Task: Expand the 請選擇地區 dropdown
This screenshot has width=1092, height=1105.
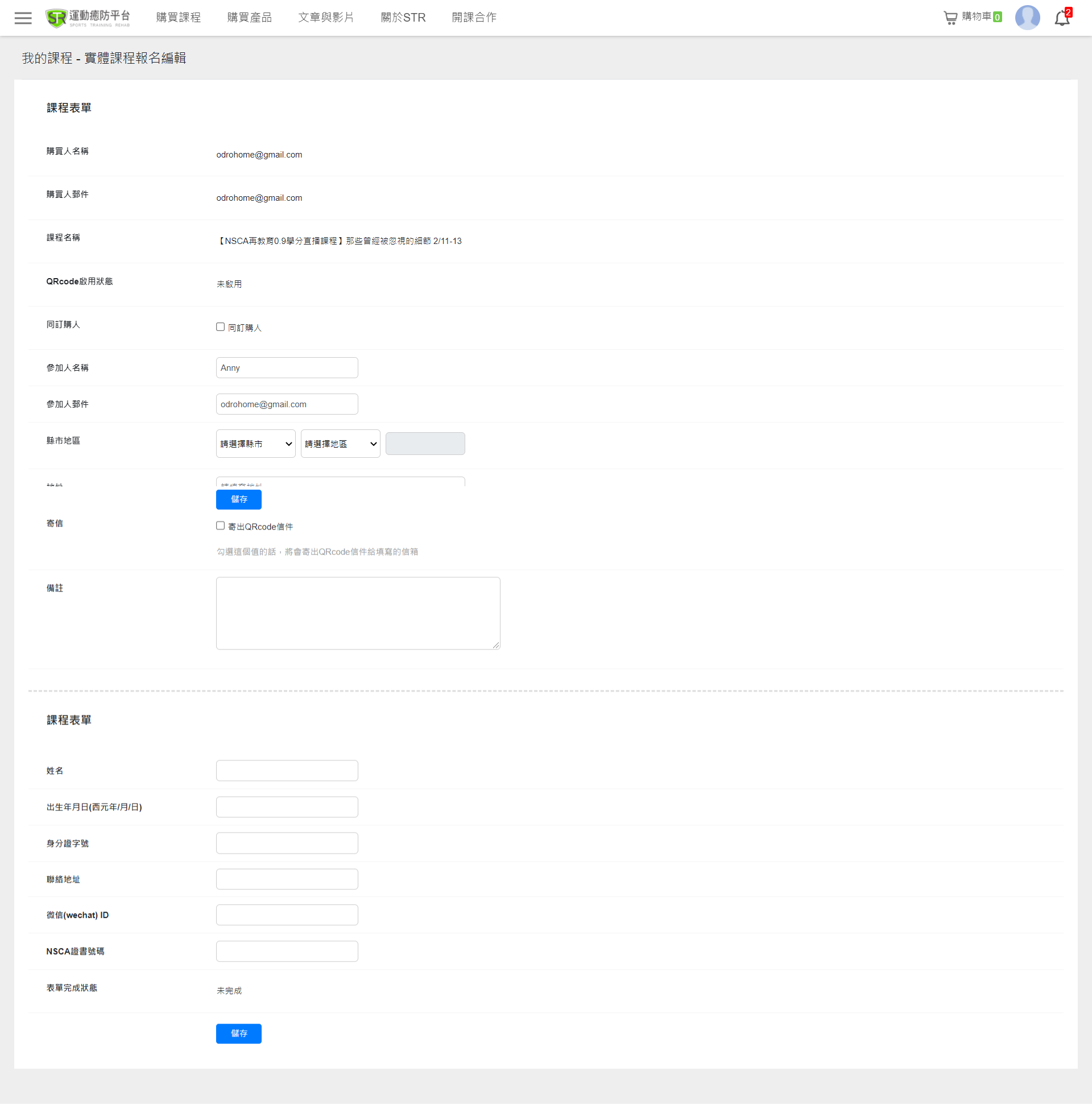Action: [340, 444]
